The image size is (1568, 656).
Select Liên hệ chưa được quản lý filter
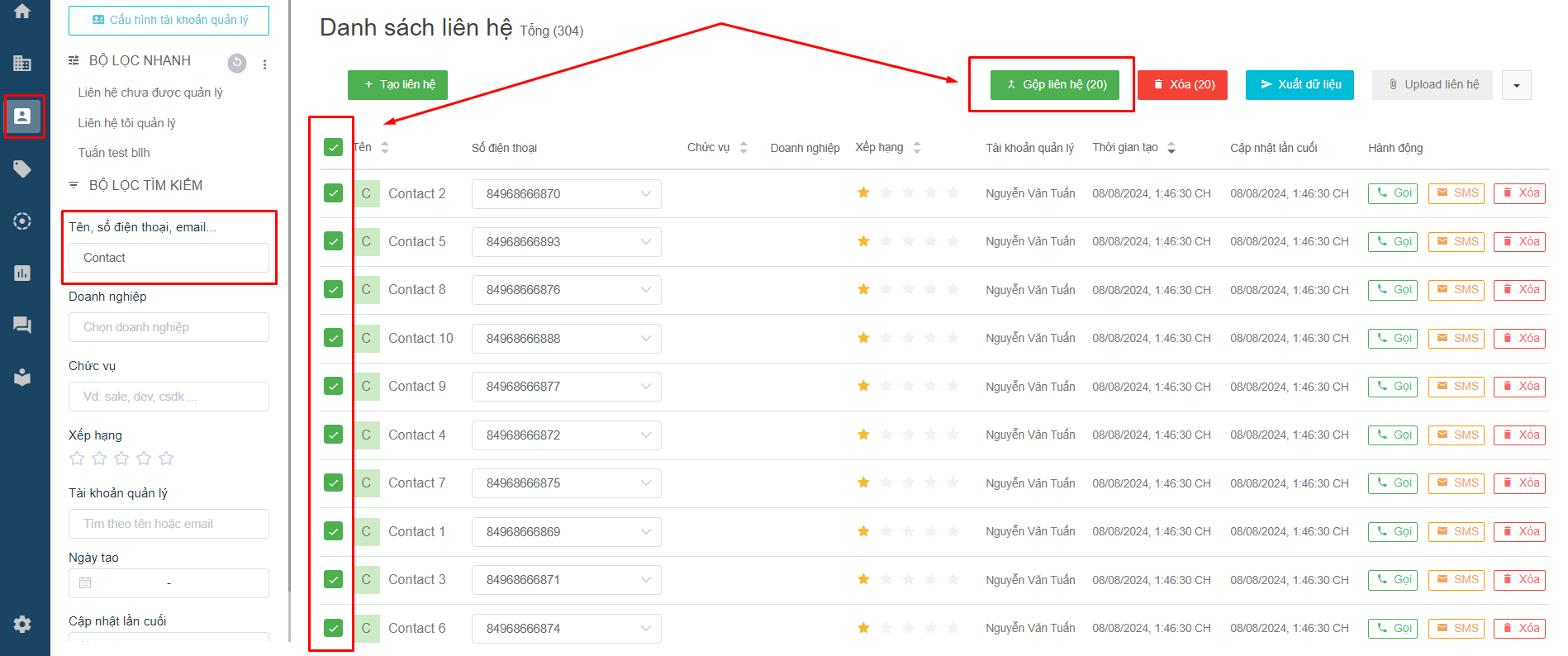[x=150, y=93]
